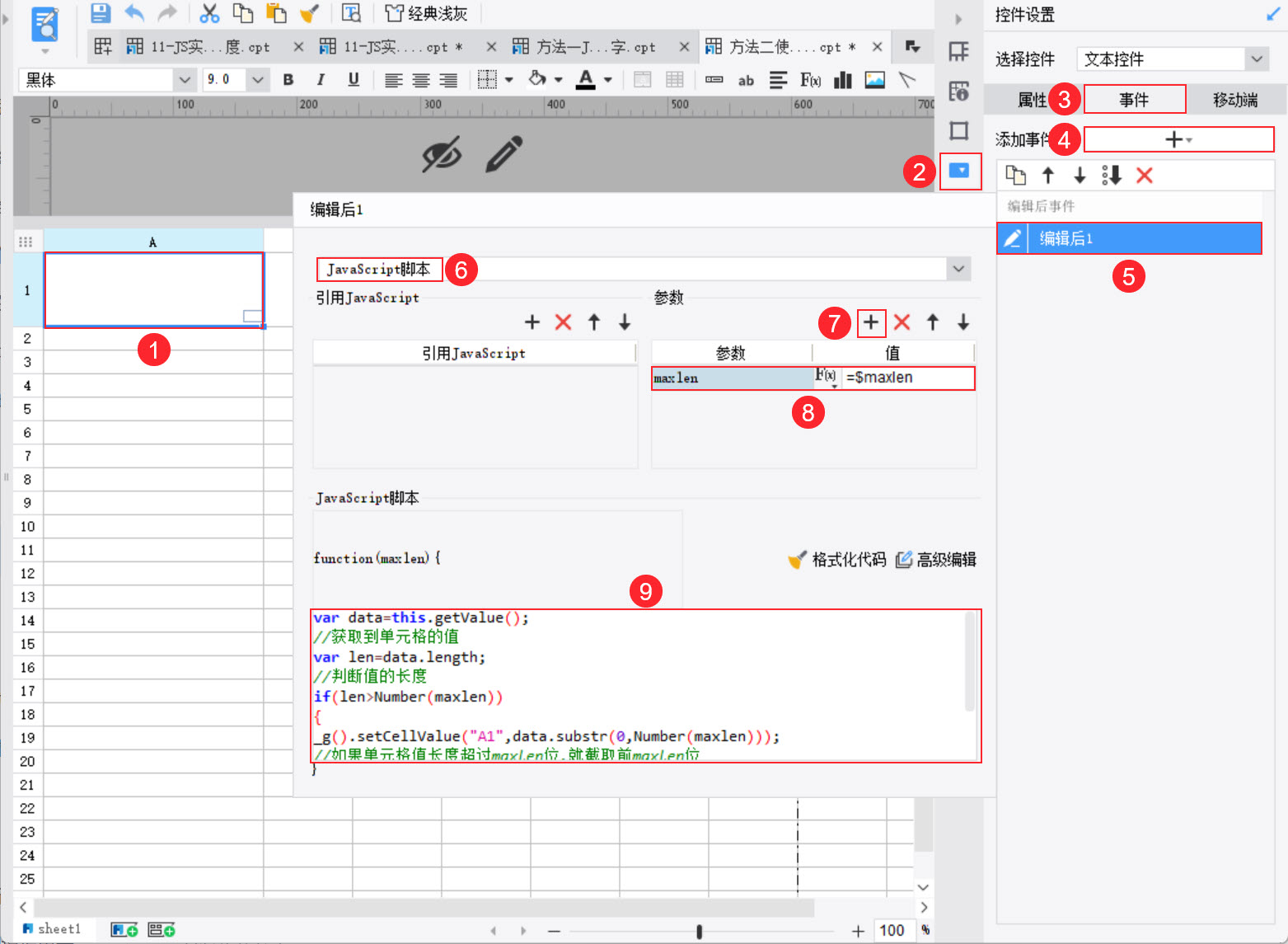Select the 事件 tab

(x=1134, y=100)
